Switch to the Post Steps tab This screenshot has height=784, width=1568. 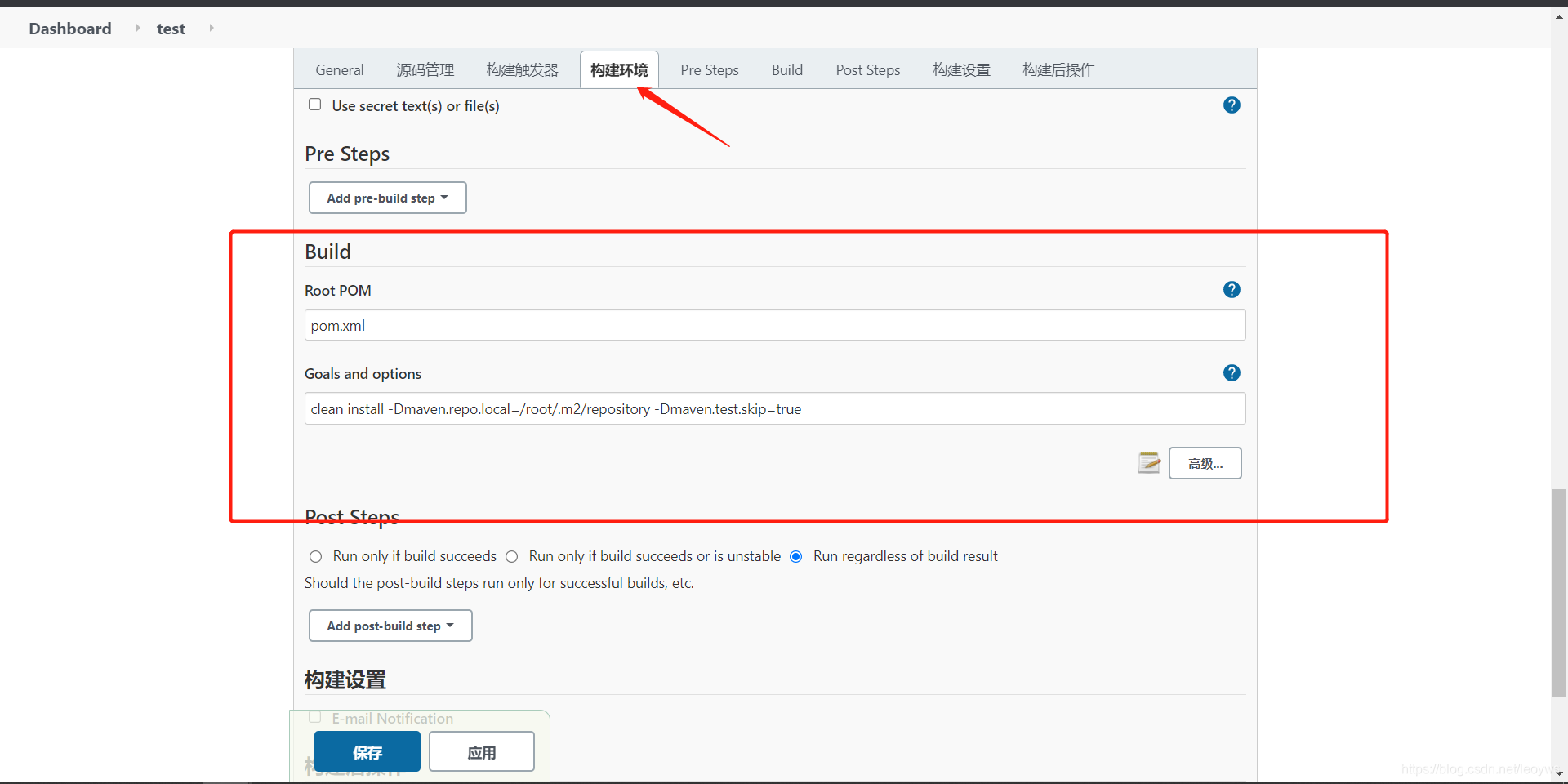[868, 70]
